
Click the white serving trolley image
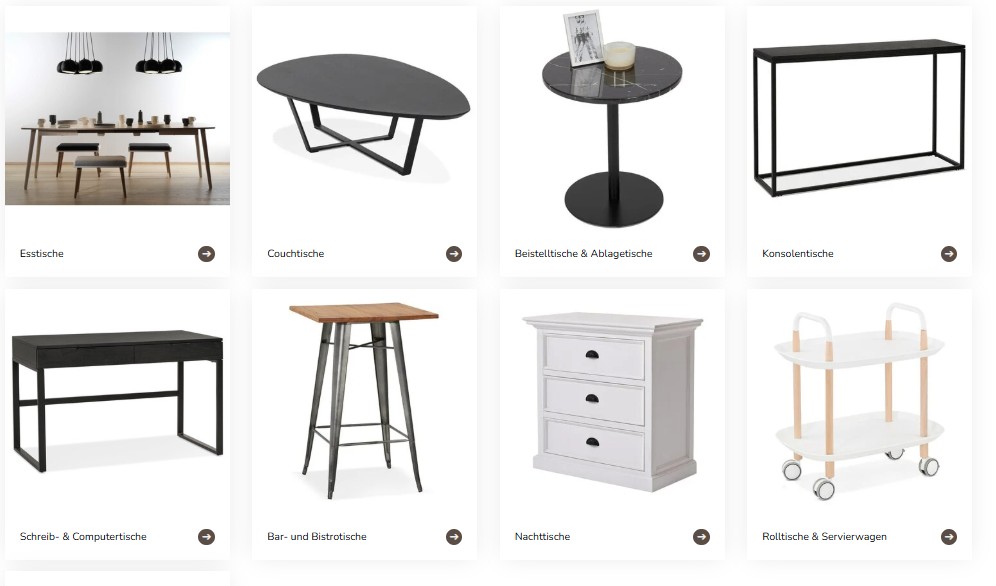[860, 401]
